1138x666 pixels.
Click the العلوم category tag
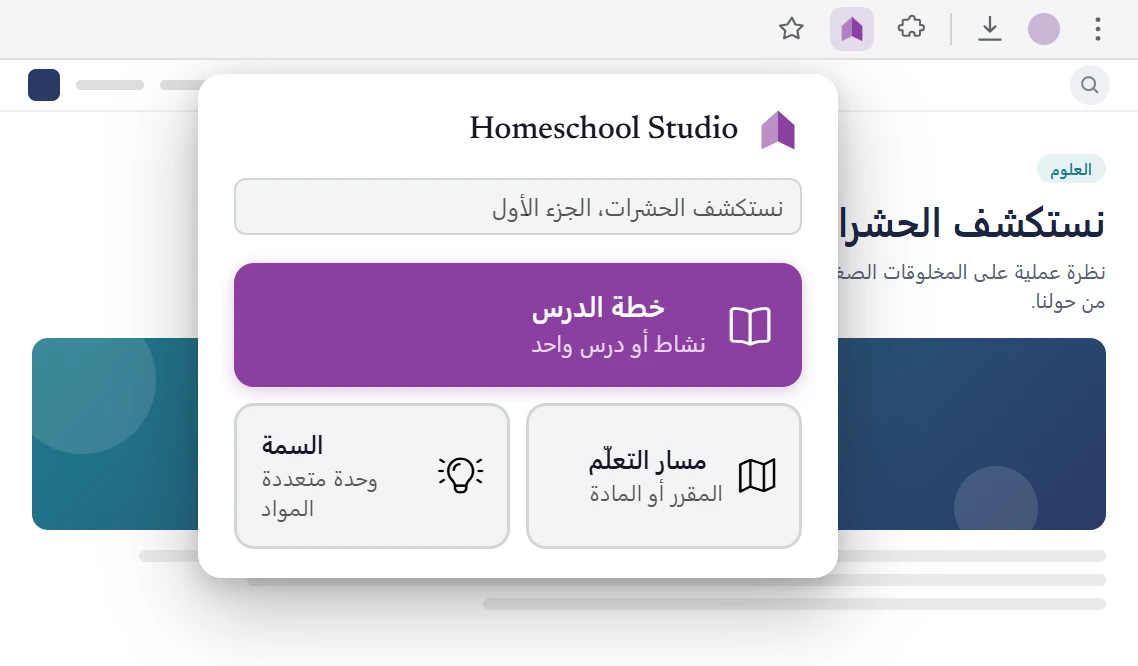click(1071, 169)
